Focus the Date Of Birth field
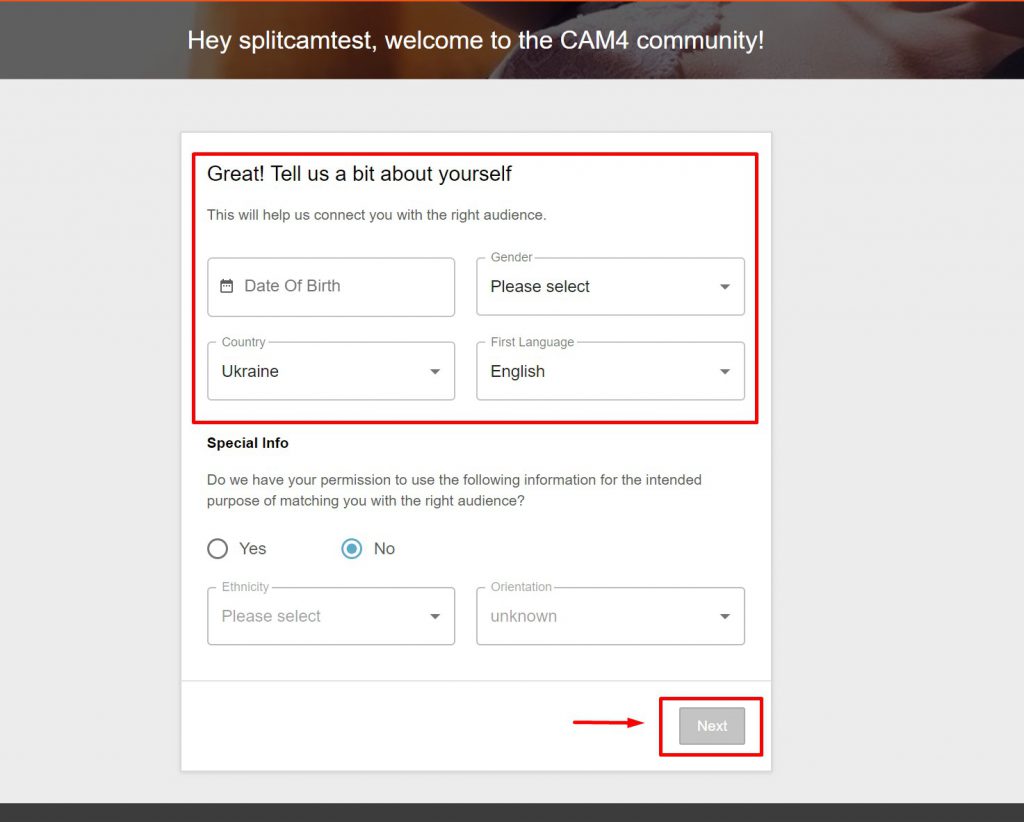The image size is (1024, 822). coord(331,287)
